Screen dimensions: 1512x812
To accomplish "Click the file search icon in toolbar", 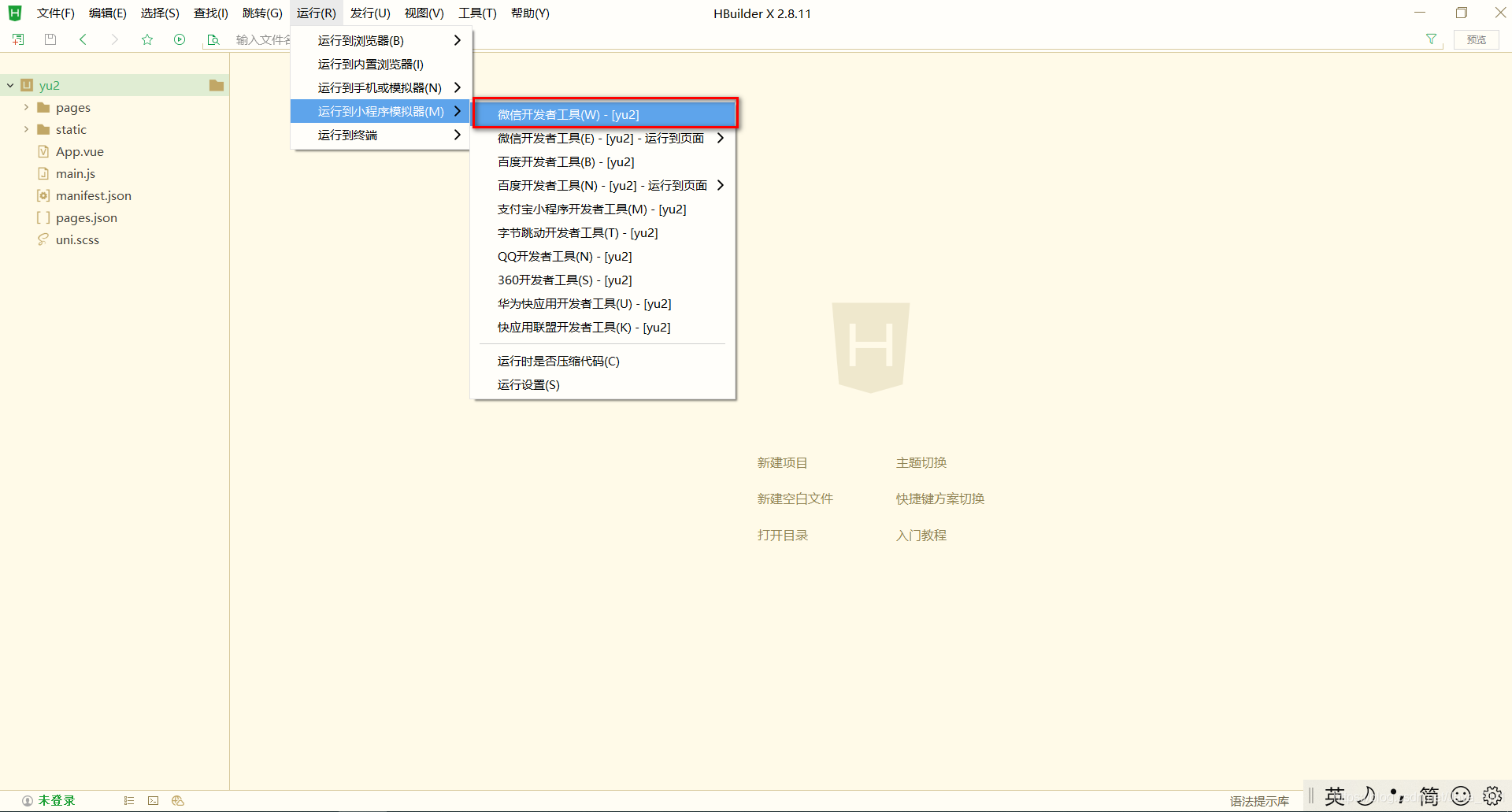I will [213, 39].
